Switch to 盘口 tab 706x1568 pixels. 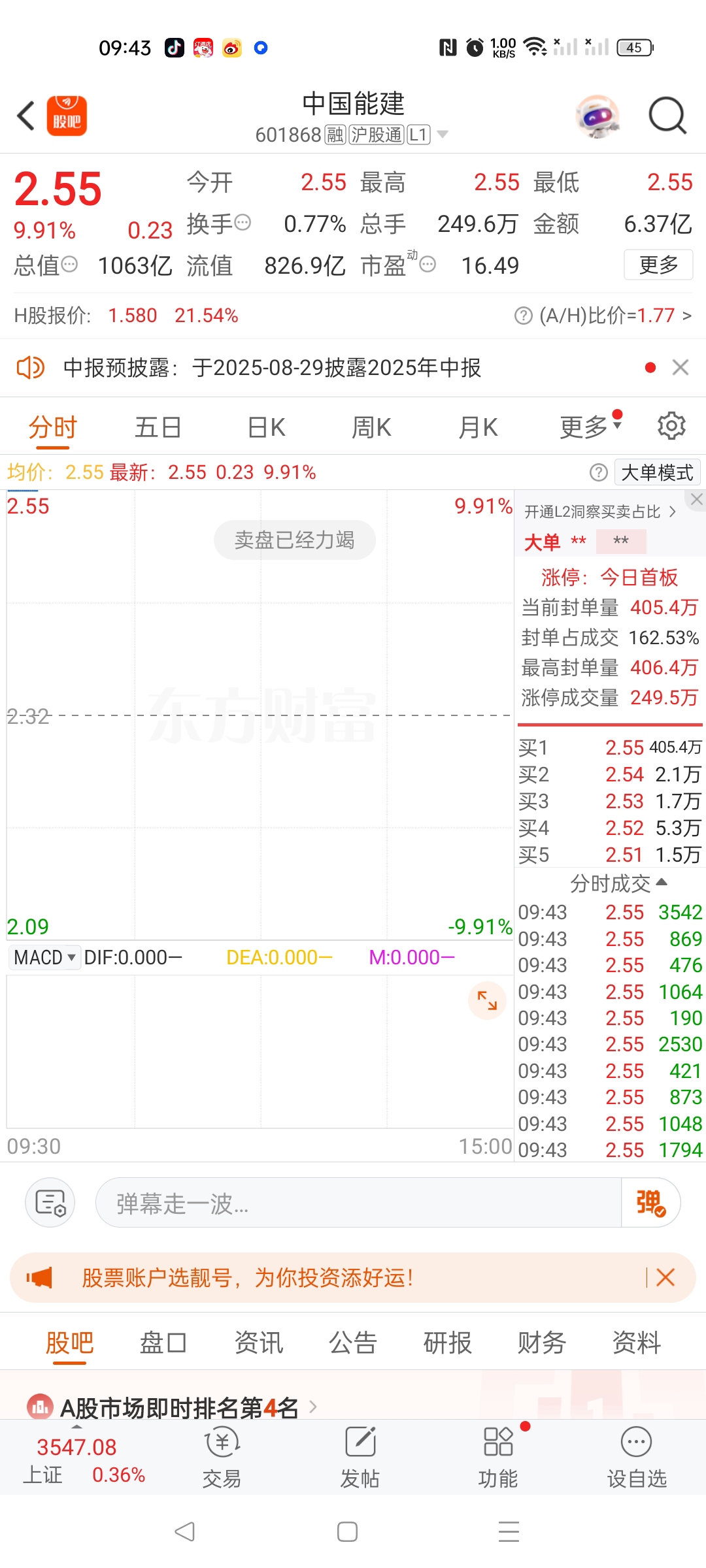[x=163, y=1343]
